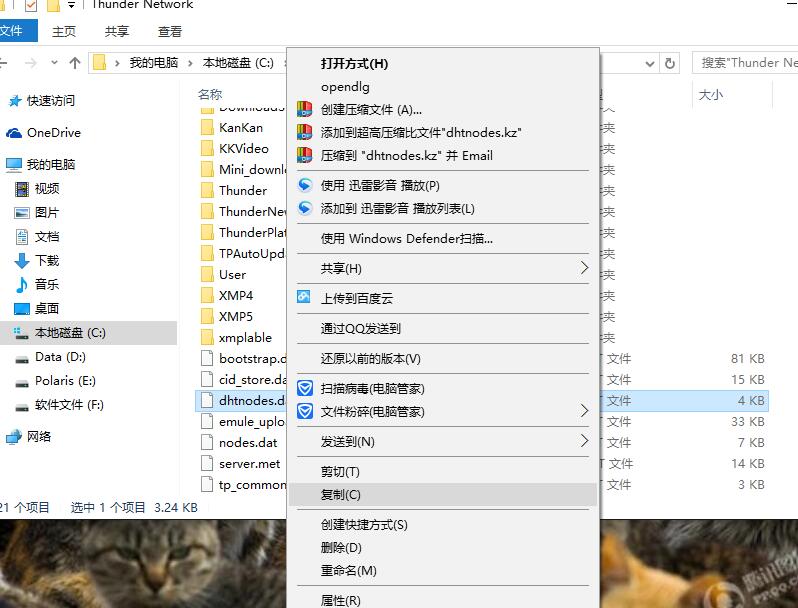798x608 pixels.
Task: Click the 视频 film icon in sidebar
Action: [22, 189]
